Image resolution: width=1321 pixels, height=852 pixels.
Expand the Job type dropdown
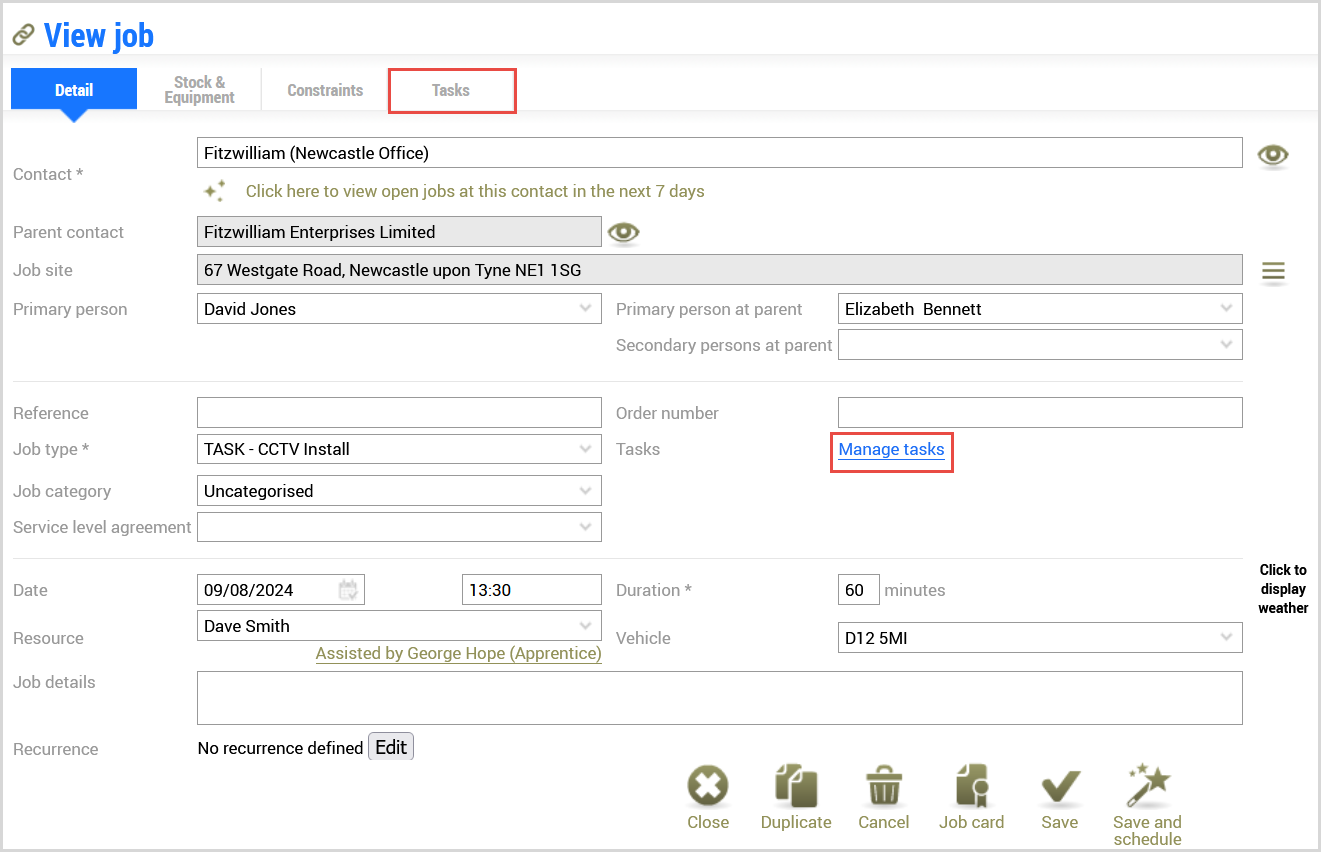[586, 449]
